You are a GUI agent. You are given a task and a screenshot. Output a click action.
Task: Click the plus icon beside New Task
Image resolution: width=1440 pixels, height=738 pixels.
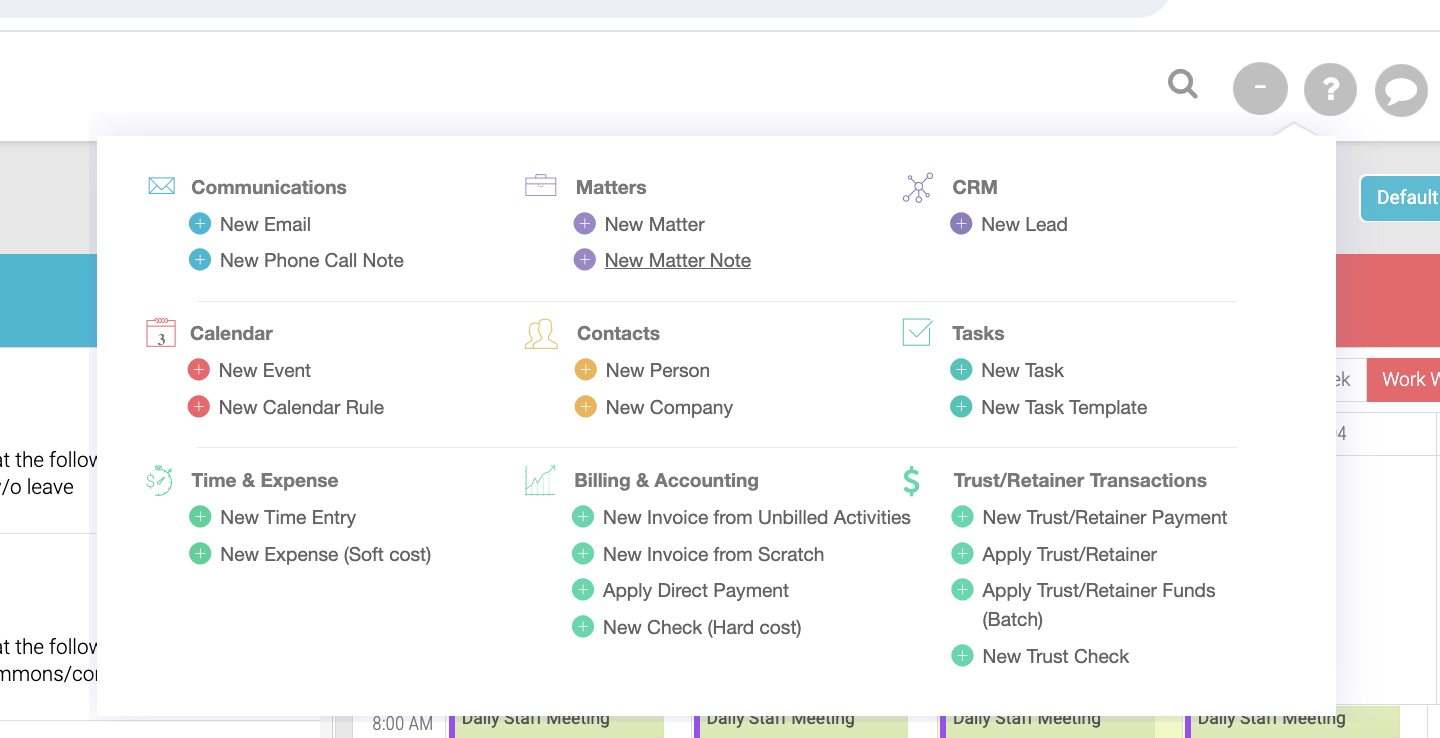[x=961, y=370]
